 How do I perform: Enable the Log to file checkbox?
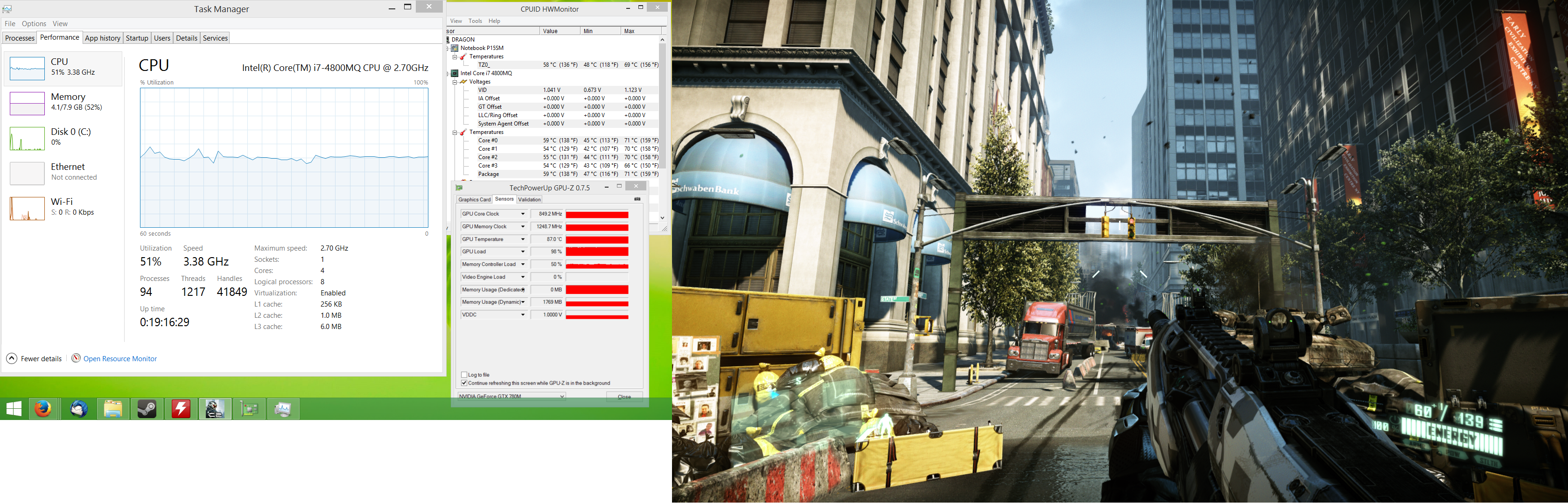pos(464,375)
